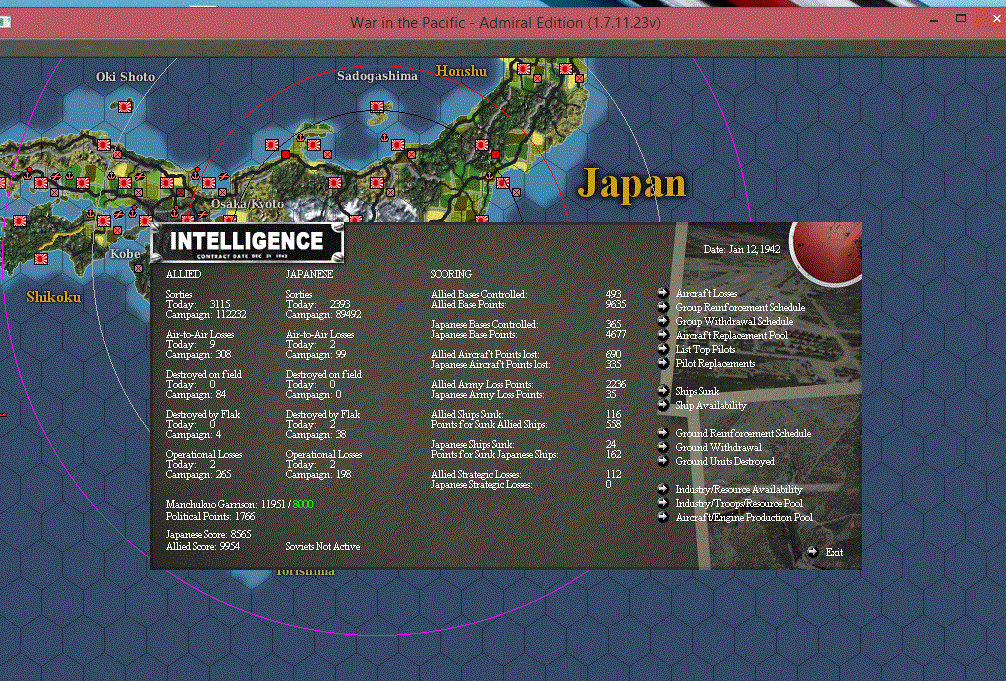Click the arrow icon beside Aircraft/Engine Production Pool
The image size is (1006, 681).
(x=663, y=517)
